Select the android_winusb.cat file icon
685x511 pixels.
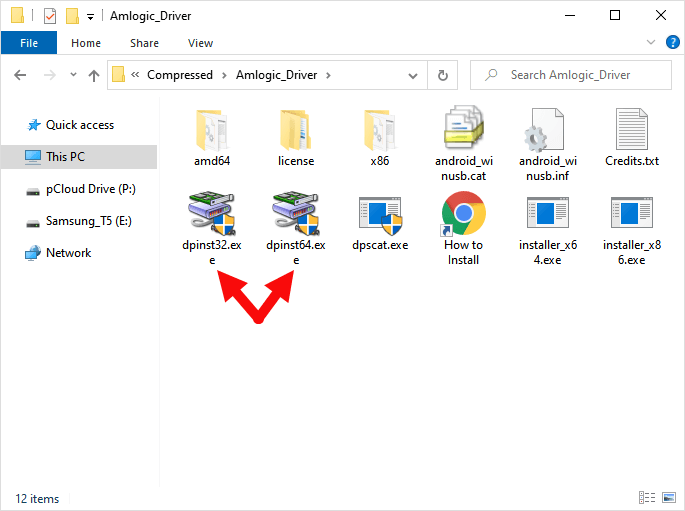[x=464, y=128]
